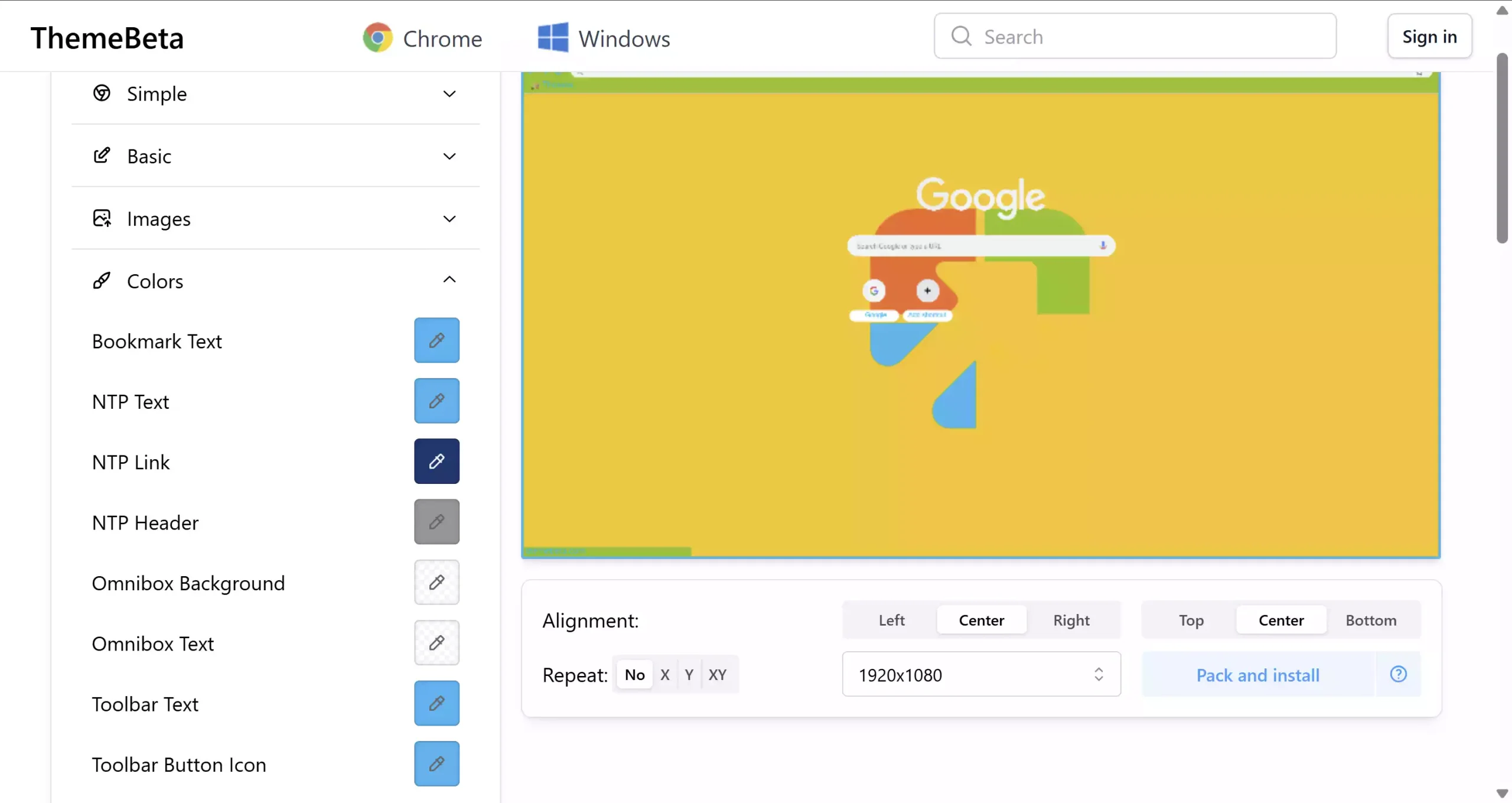Click inside the Search field
This screenshot has width=1512, height=803.
[x=1134, y=36]
